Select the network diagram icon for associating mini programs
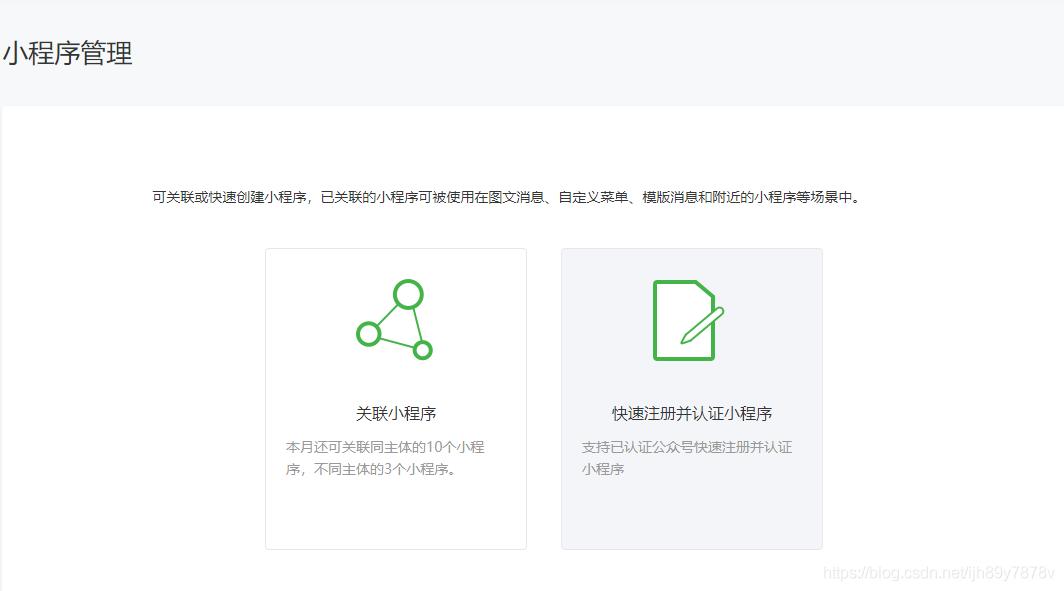This screenshot has width=1064, height=591. [x=396, y=319]
